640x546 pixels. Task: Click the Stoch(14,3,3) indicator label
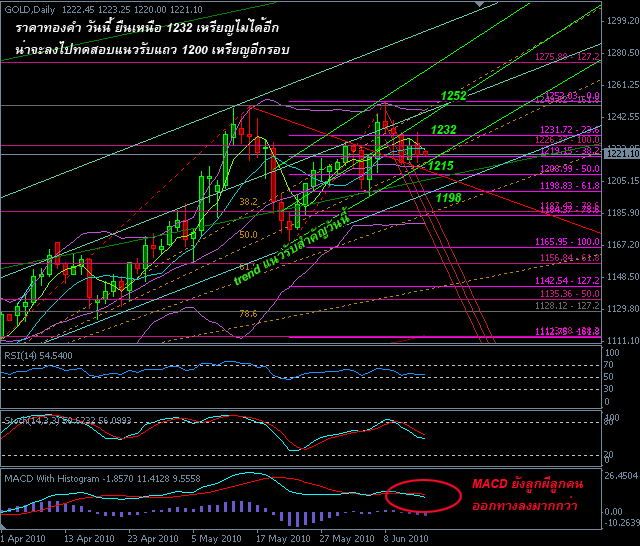coord(68,420)
